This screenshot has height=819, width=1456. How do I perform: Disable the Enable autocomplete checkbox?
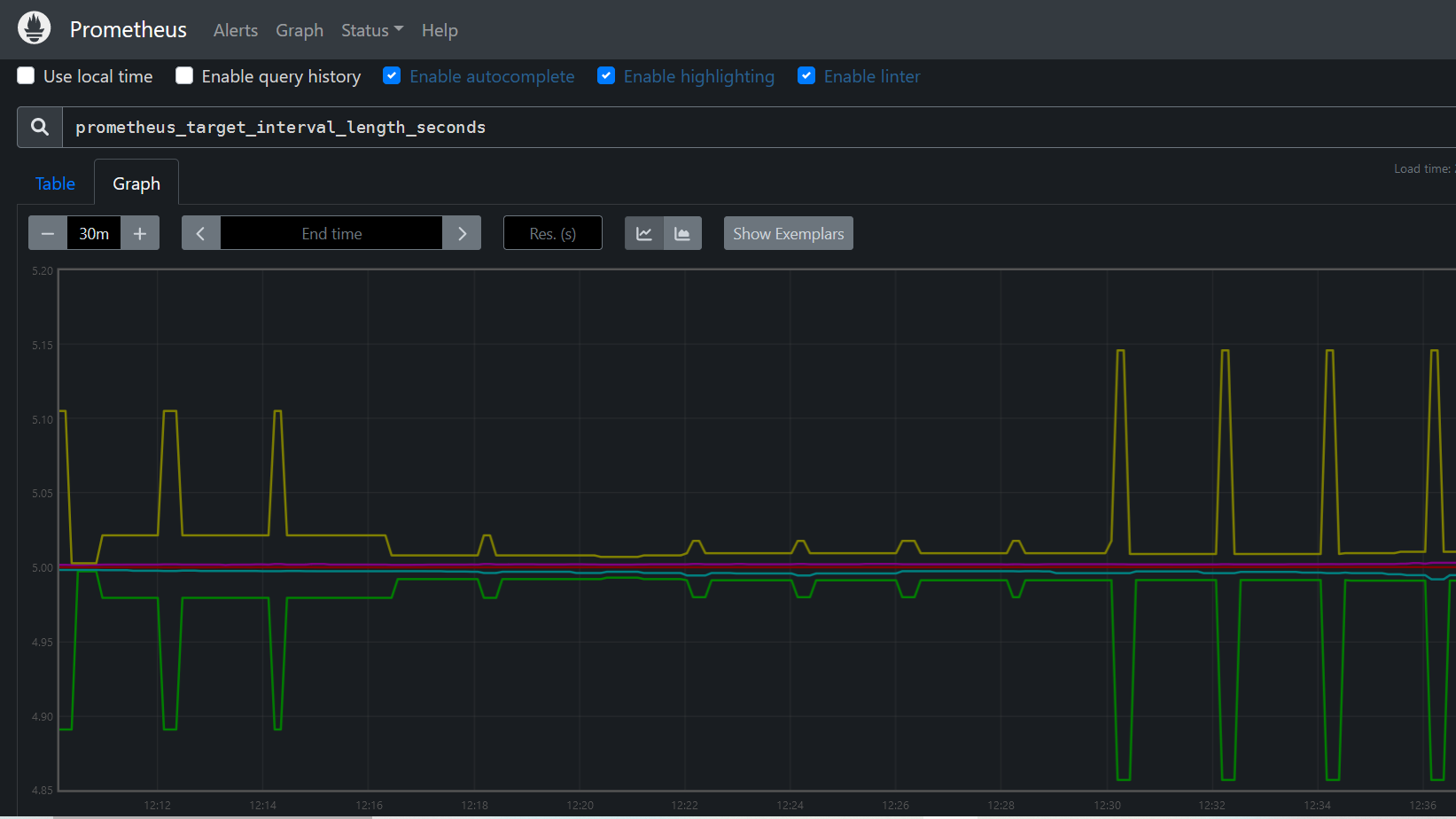(392, 75)
